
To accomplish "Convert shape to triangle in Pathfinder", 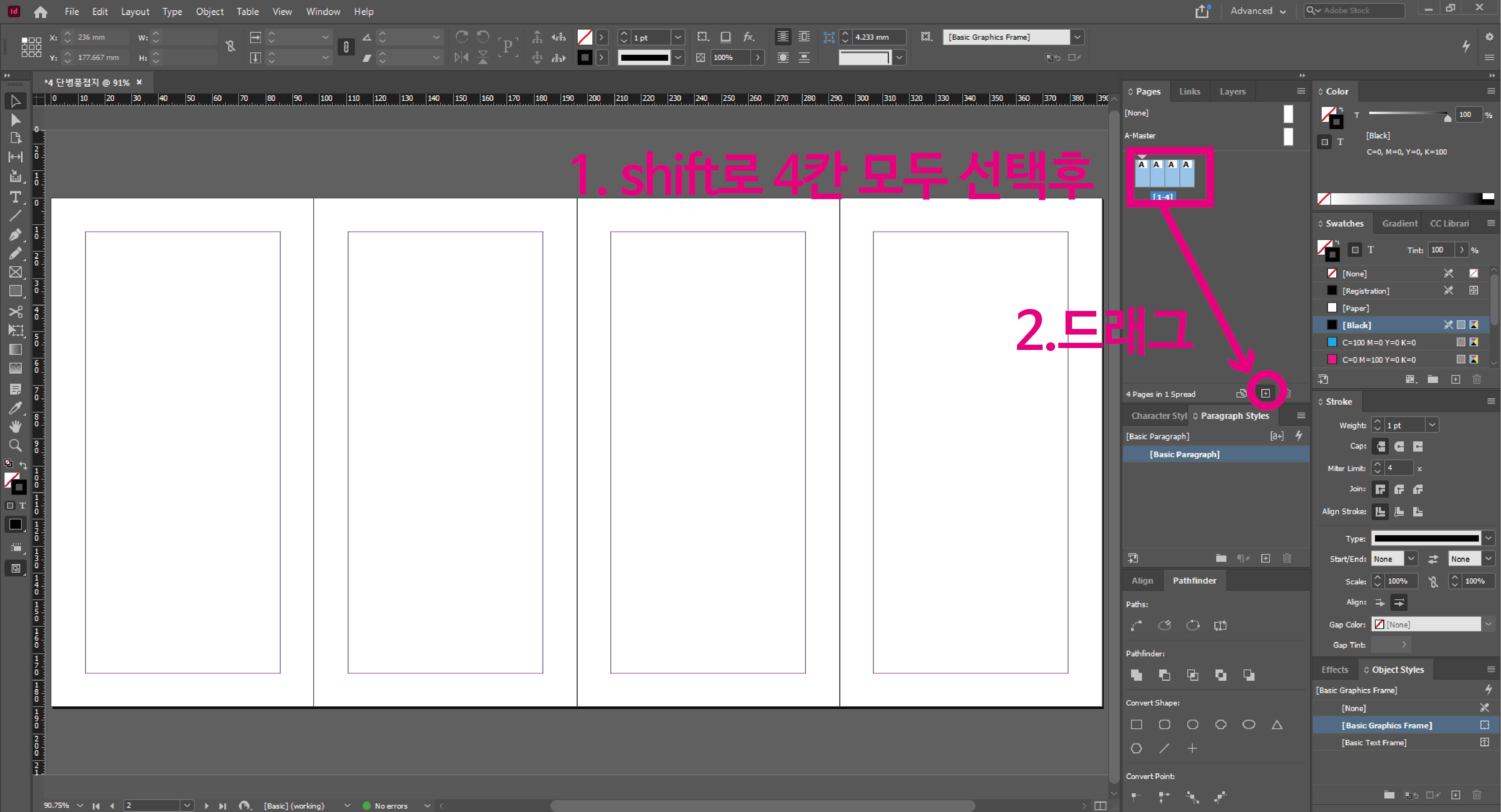I will point(1277,724).
